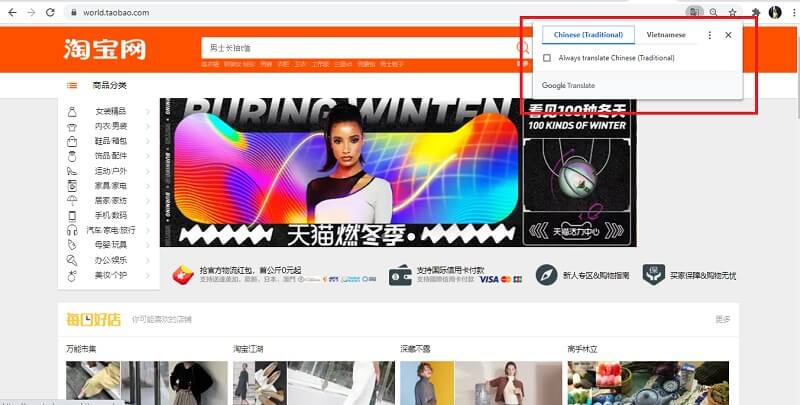Select the Chinese (Traditional) translate tab
The height and width of the screenshot is (405, 800).
[588, 35]
